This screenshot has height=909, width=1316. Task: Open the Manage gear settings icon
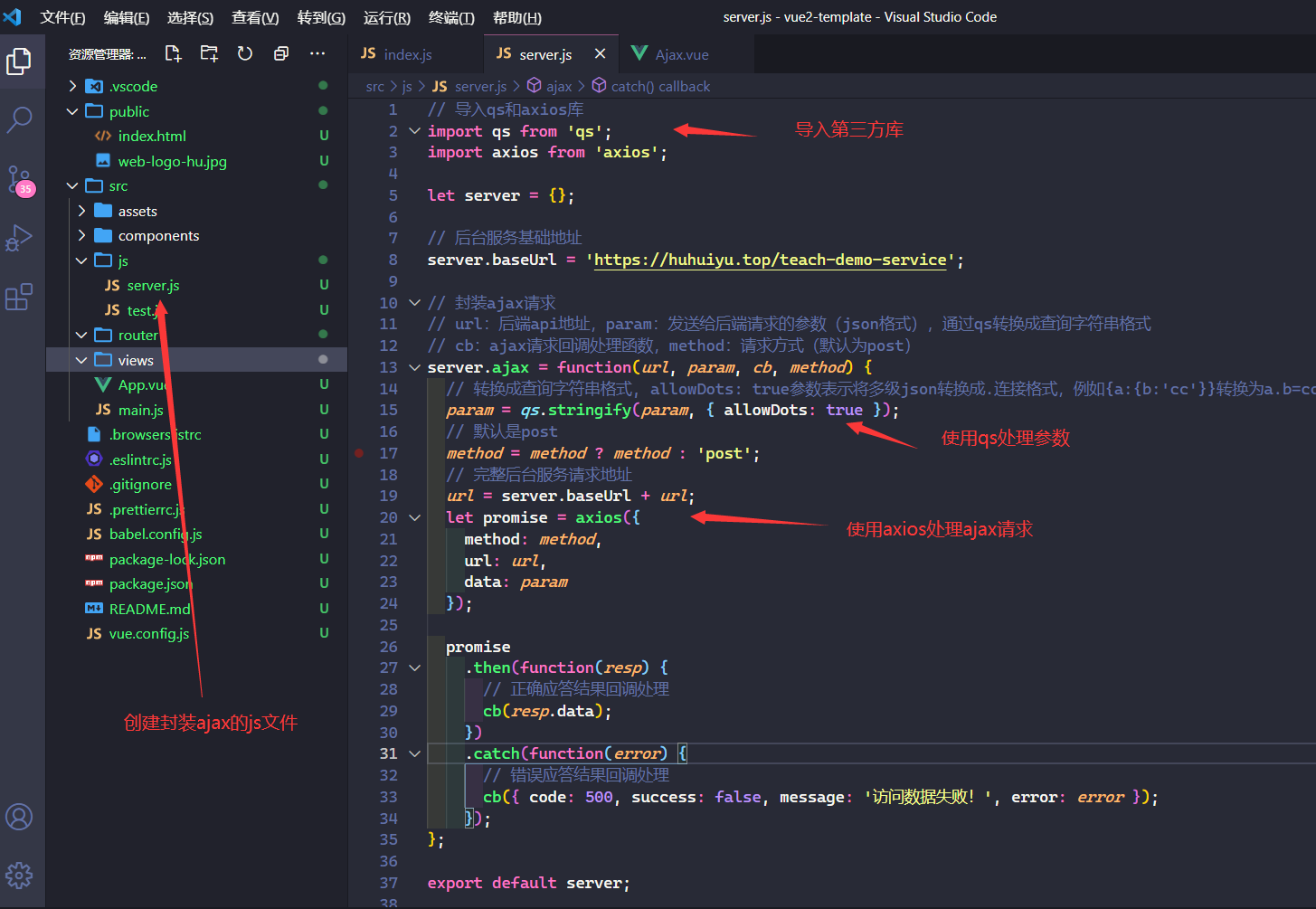pos(19,875)
